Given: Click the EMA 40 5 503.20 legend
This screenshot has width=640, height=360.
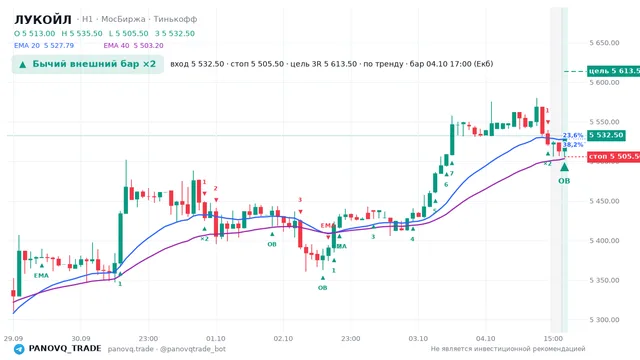Looking at the screenshot, I should (x=133, y=45).
